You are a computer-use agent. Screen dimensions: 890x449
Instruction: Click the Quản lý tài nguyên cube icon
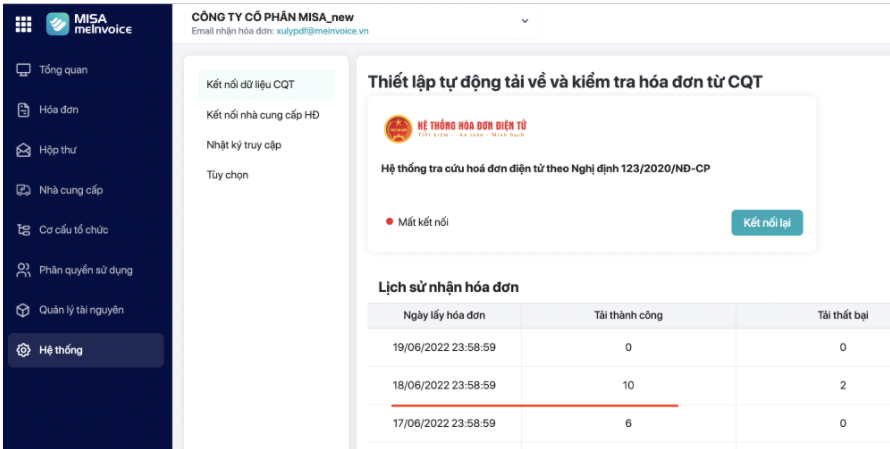pyautogui.click(x=23, y=310)
